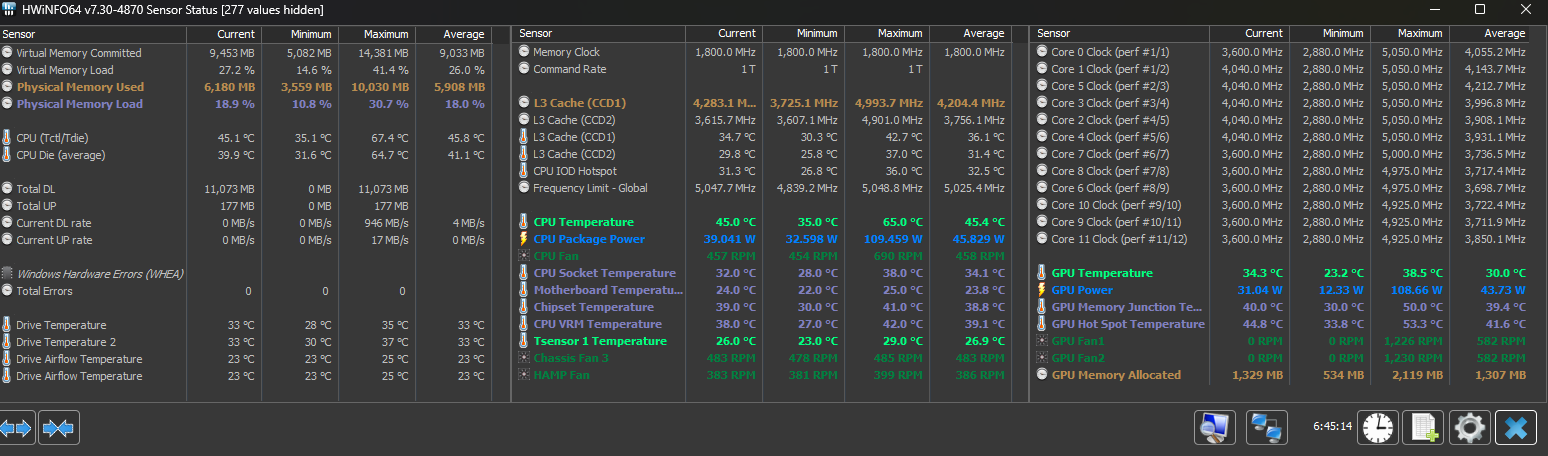Select the Windows Hardware Errors (WHEA) group row
Screen dimensions: 1548x456
[x=245, y=274]
